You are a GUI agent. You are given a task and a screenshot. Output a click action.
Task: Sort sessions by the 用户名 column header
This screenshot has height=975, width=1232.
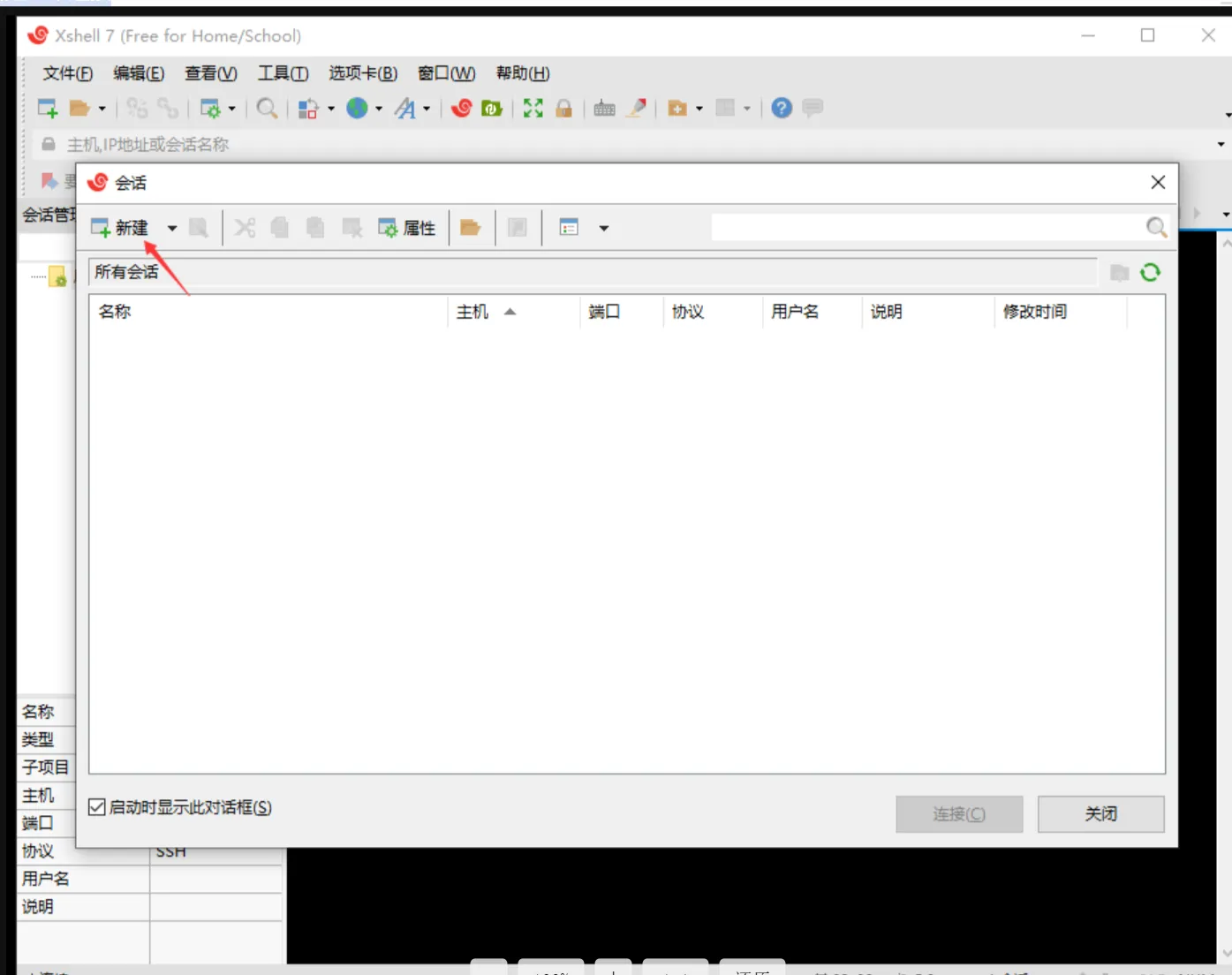point(813,312)
